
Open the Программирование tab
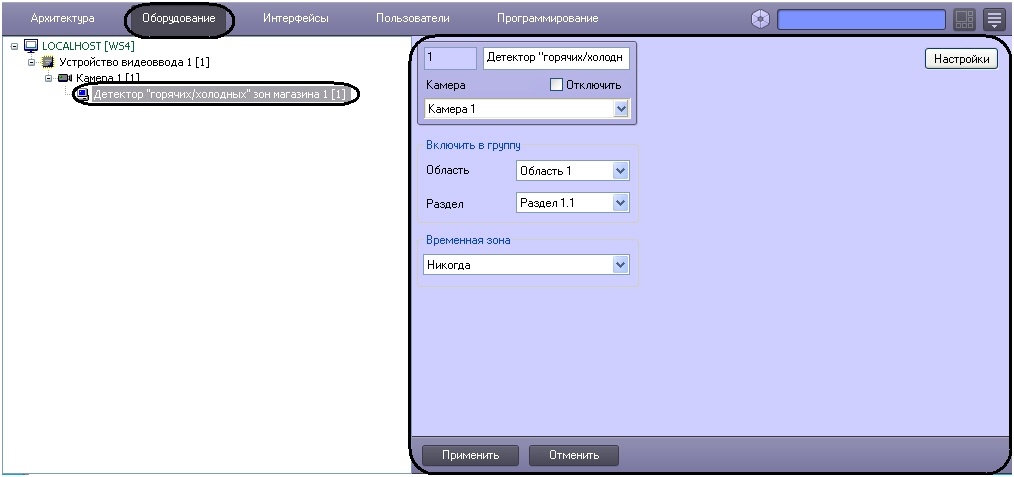pos(547,19)
